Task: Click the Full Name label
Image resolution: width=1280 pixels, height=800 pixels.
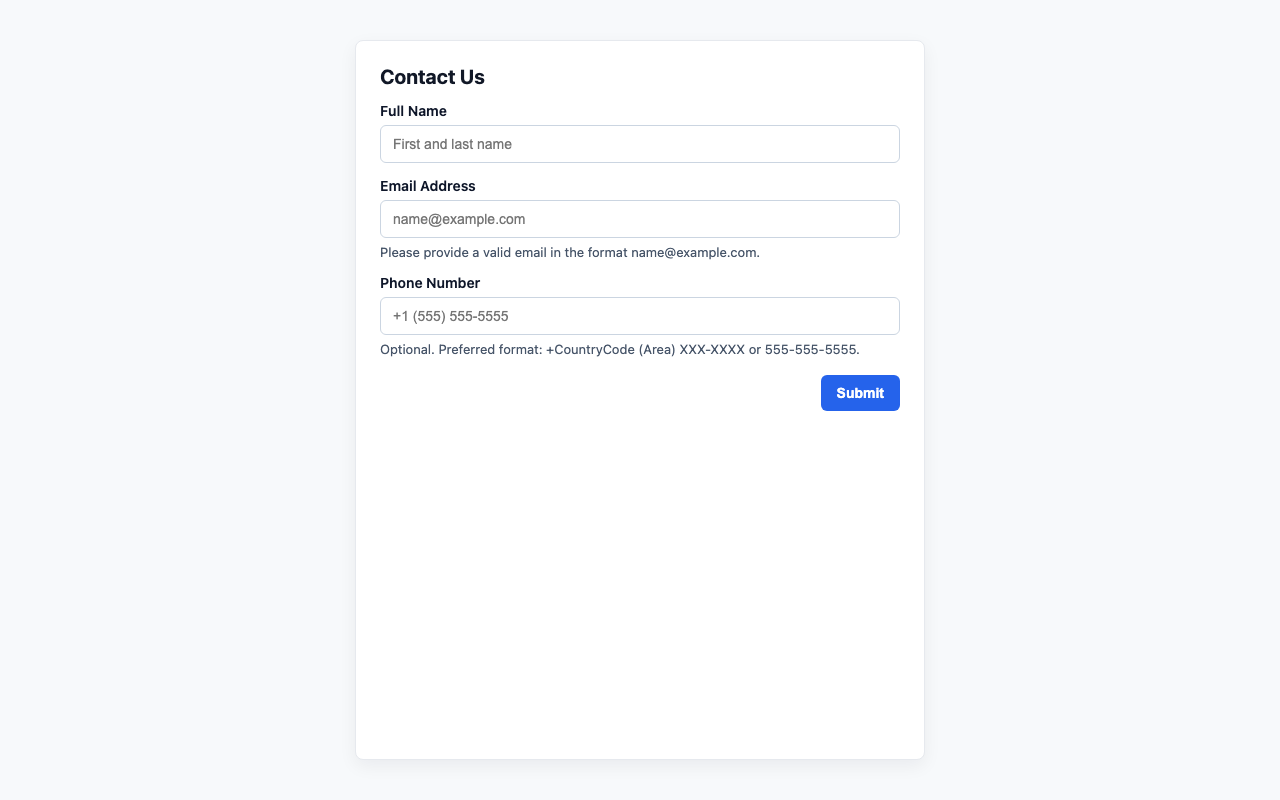Action: click(x=413, y=111)
